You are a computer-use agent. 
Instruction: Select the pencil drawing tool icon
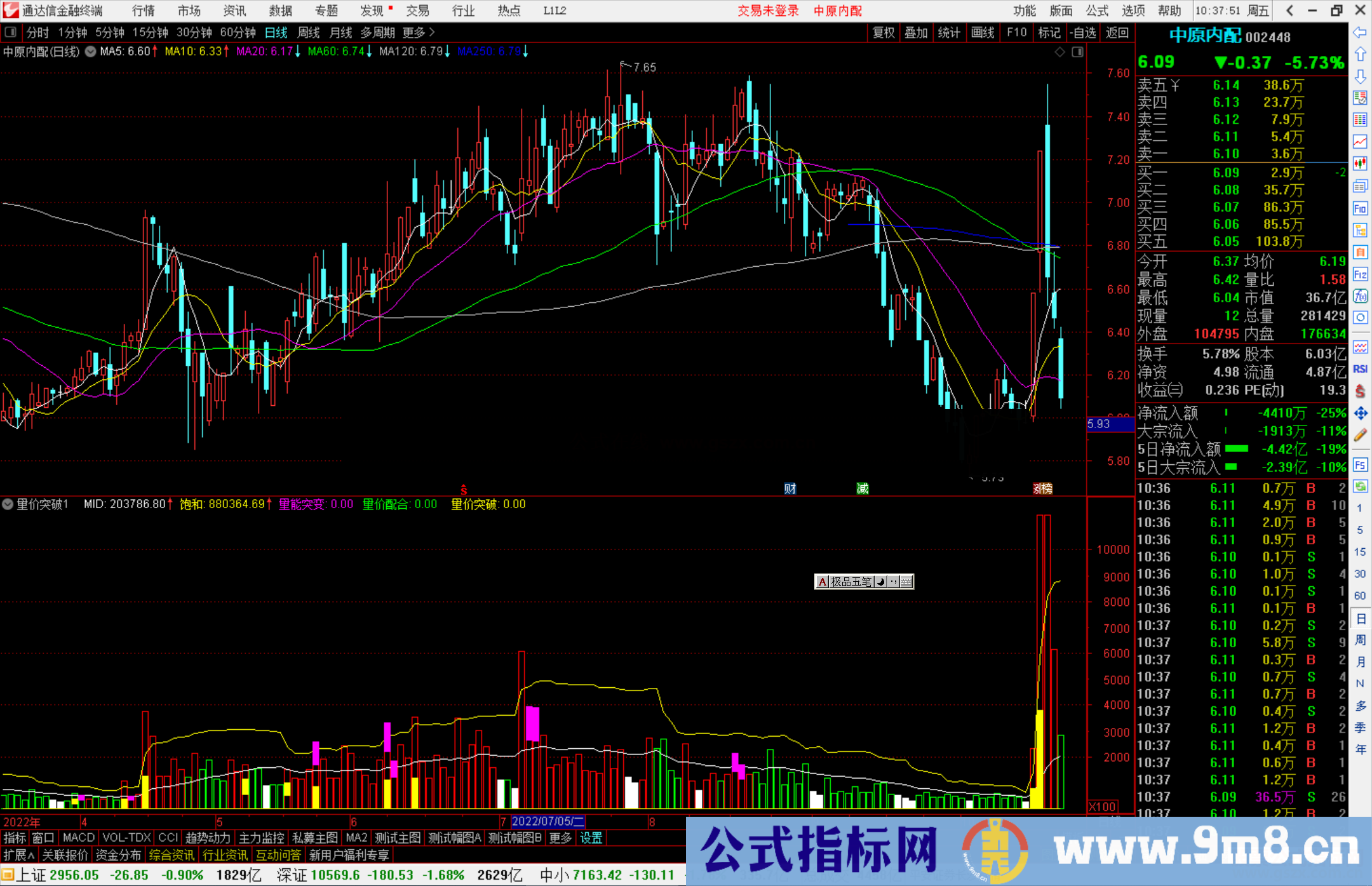click(1360, 436)
